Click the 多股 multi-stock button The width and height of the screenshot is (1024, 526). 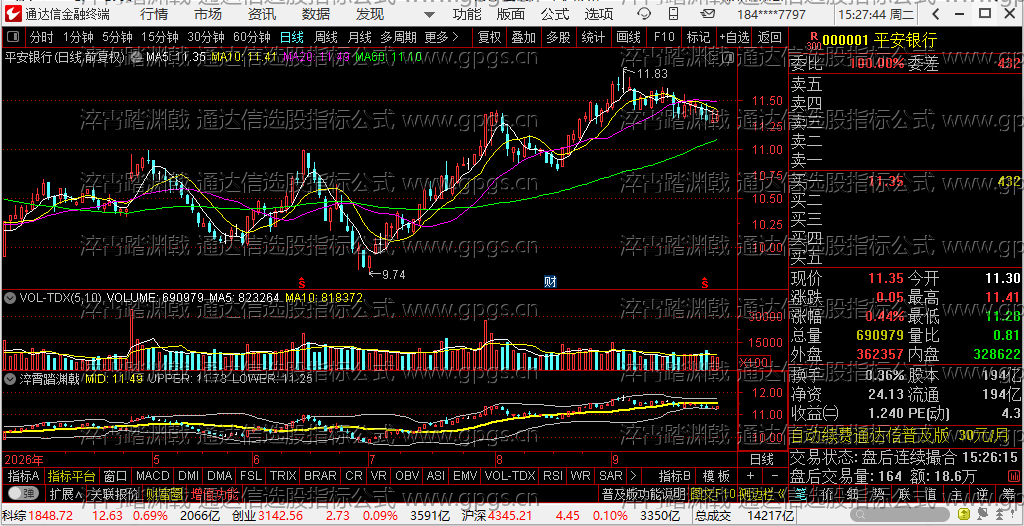tap(558, 37)
